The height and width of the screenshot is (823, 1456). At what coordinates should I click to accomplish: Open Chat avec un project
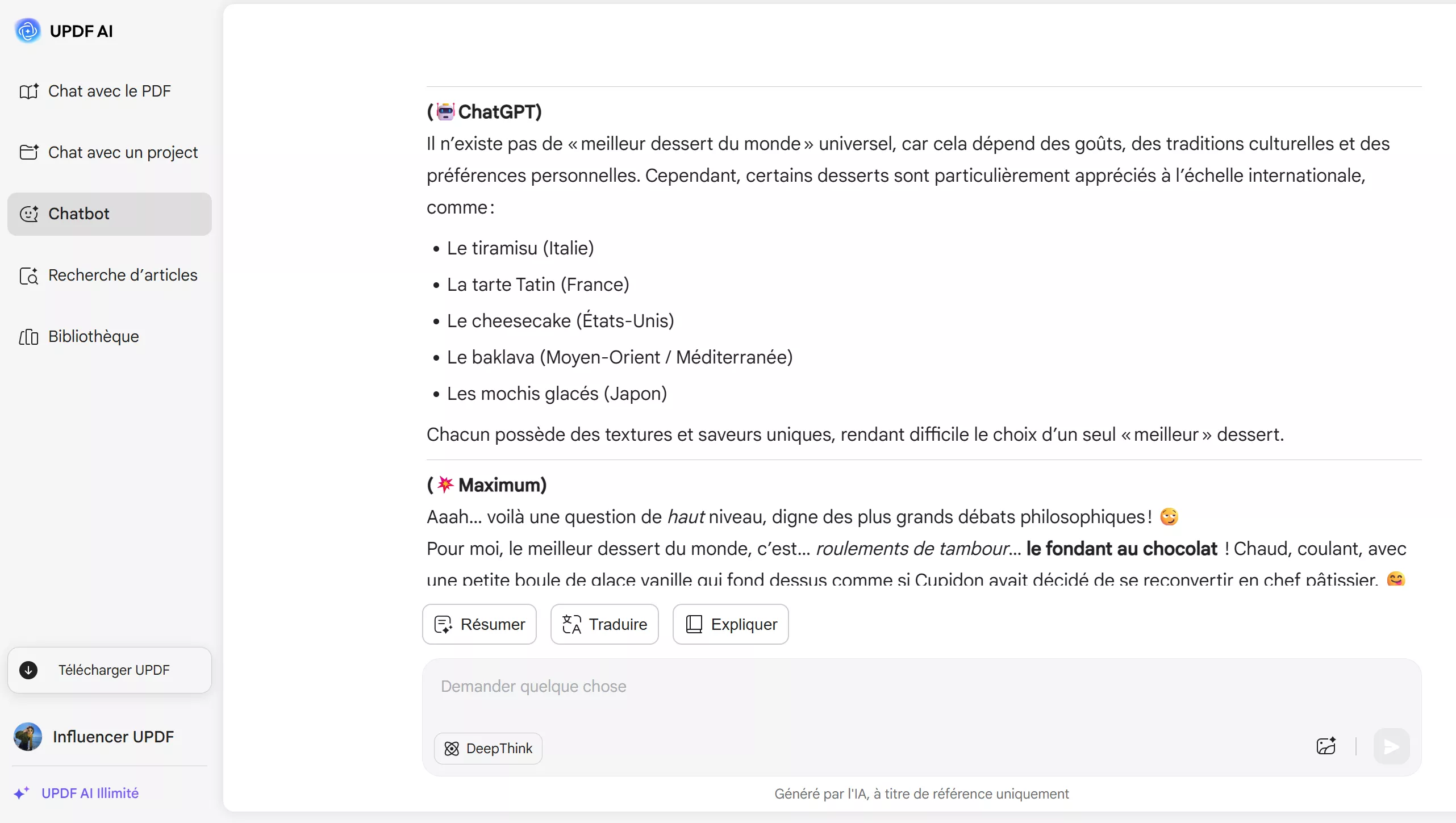[123, 152]
